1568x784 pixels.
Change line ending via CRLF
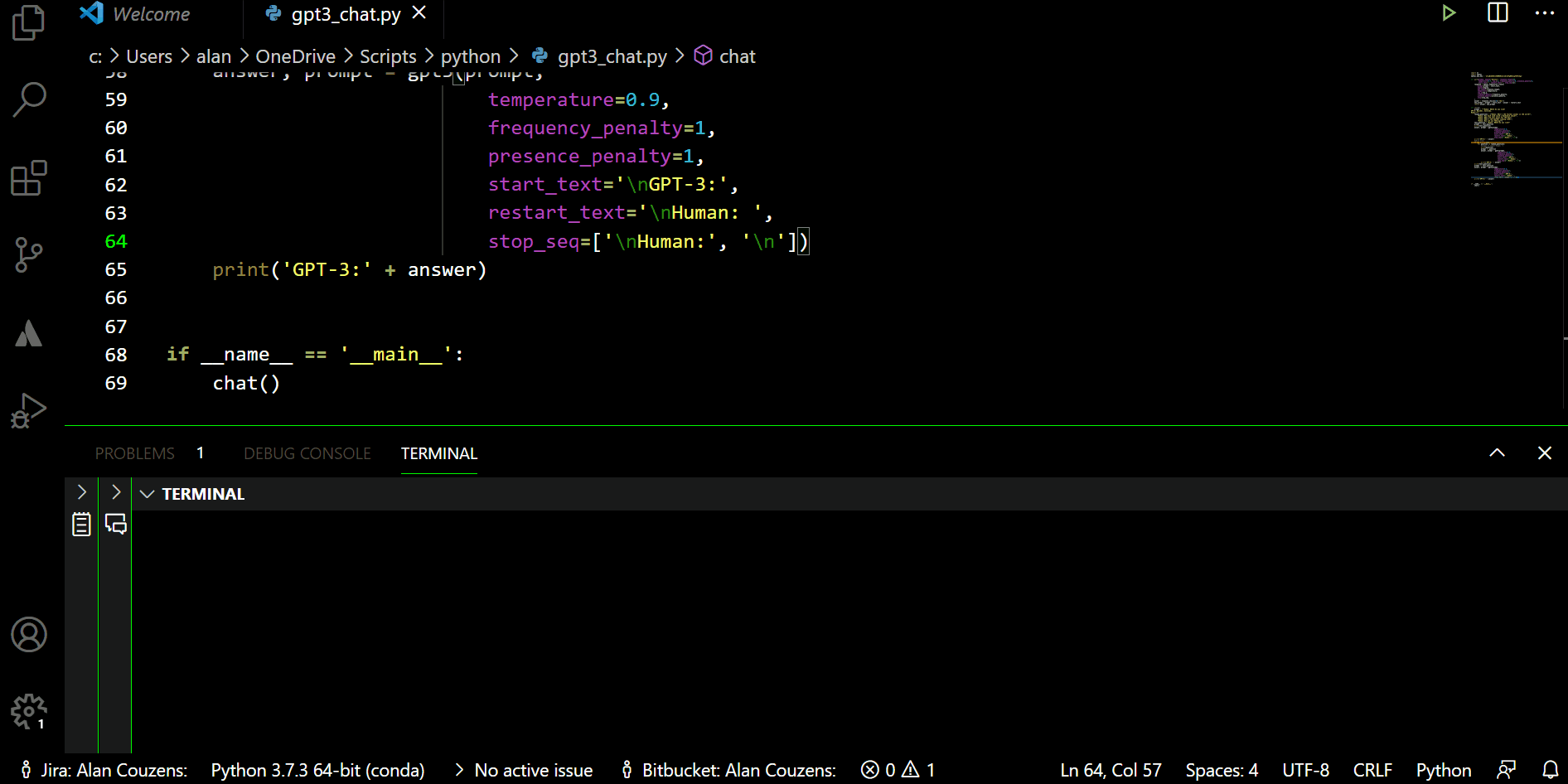[x=1372, y=770]
